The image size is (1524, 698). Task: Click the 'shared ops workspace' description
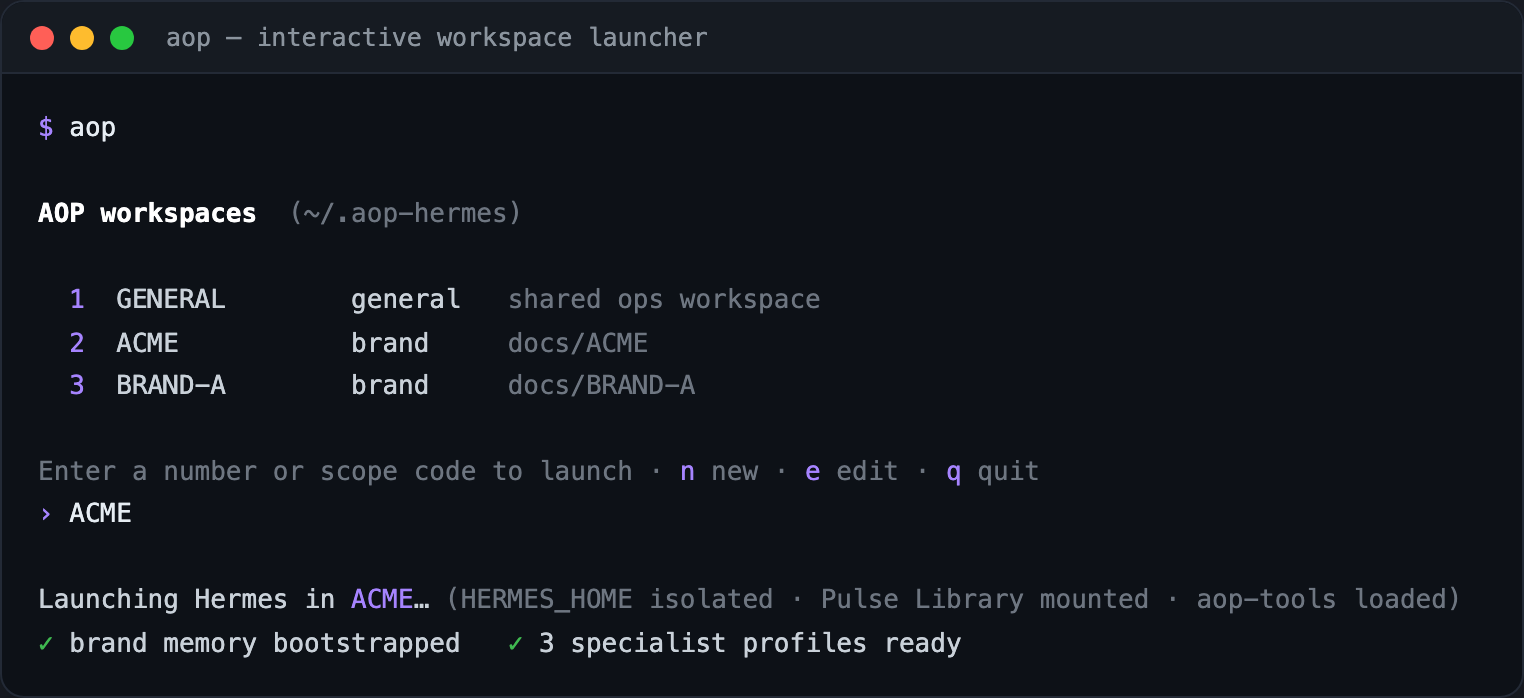(664, 300)
